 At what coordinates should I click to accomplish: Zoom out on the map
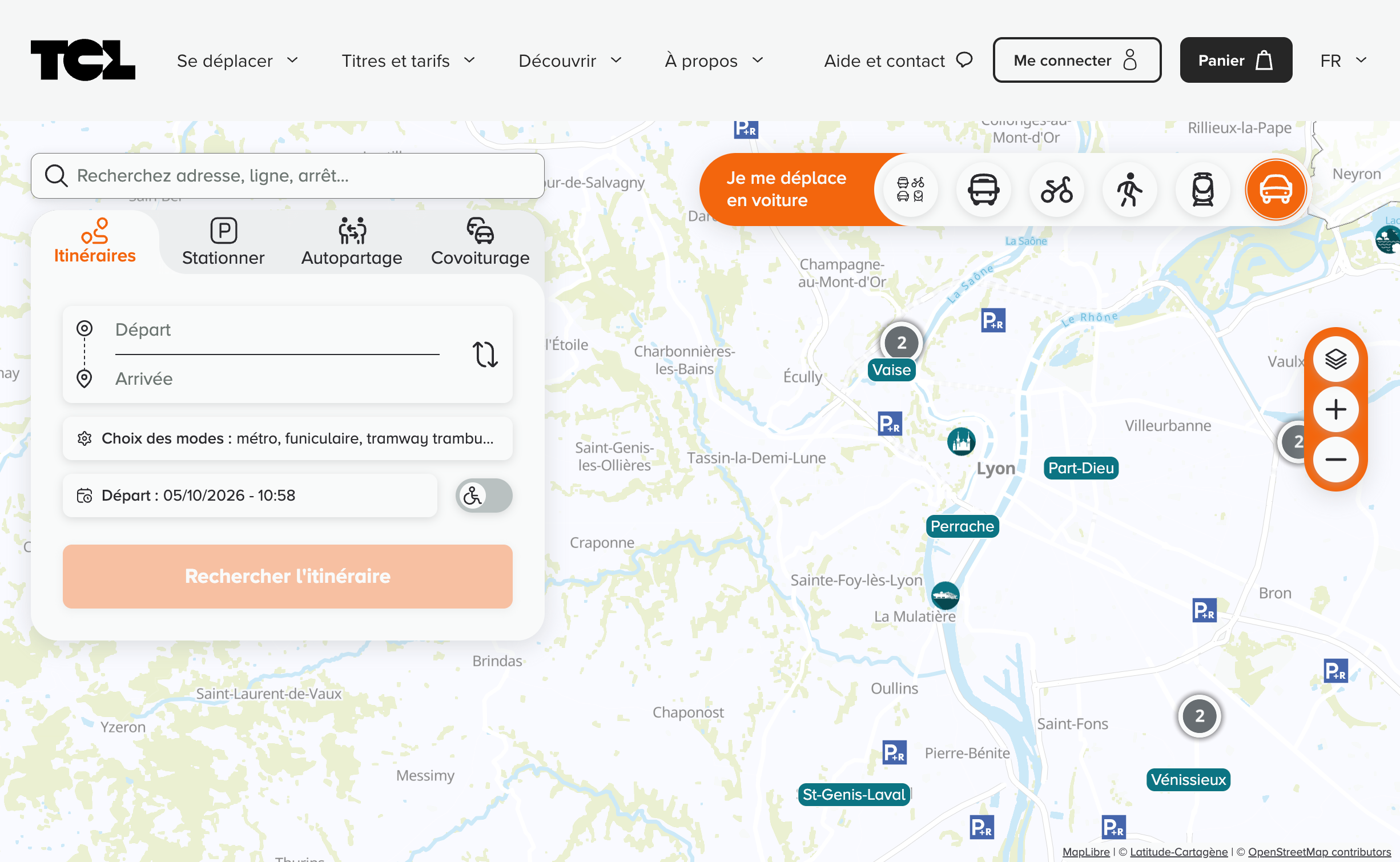(1335, 460)
